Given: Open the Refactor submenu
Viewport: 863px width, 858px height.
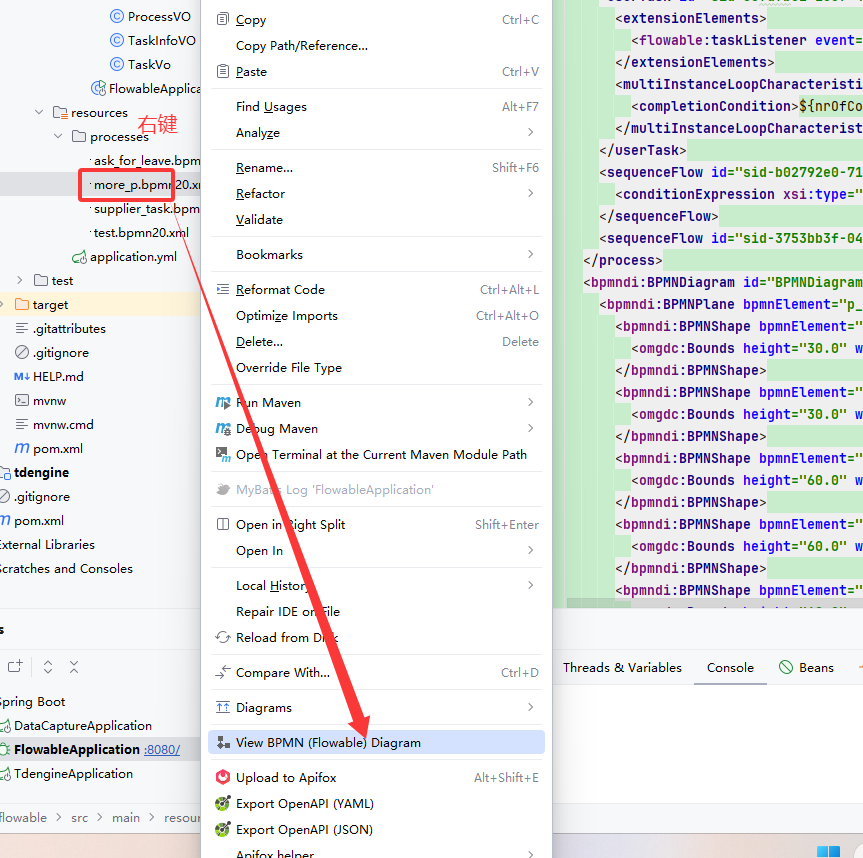Looking at the screenshot, I should click(x=376, y=194).
